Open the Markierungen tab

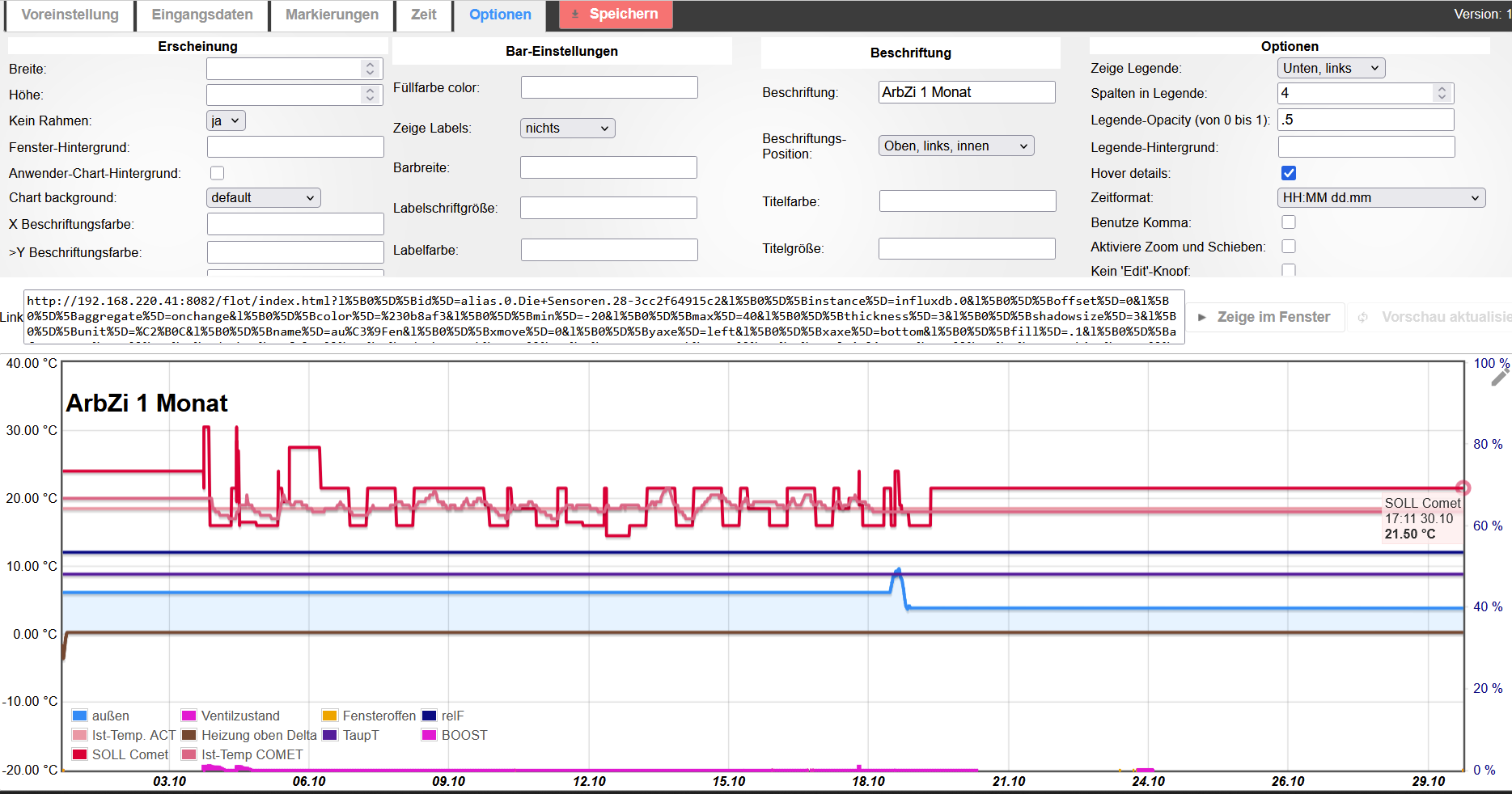(332, 15)
